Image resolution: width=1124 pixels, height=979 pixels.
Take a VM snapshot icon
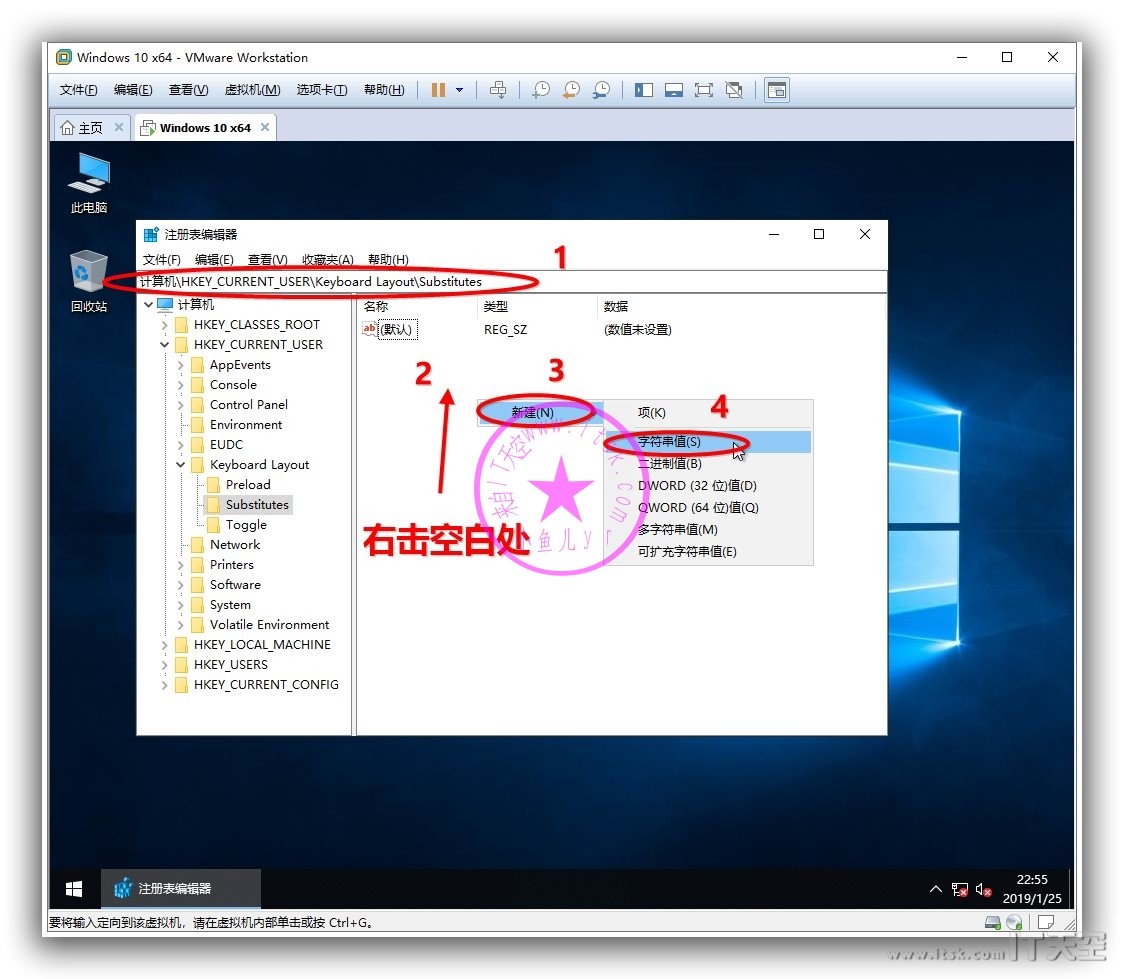[x=541, y=90]
